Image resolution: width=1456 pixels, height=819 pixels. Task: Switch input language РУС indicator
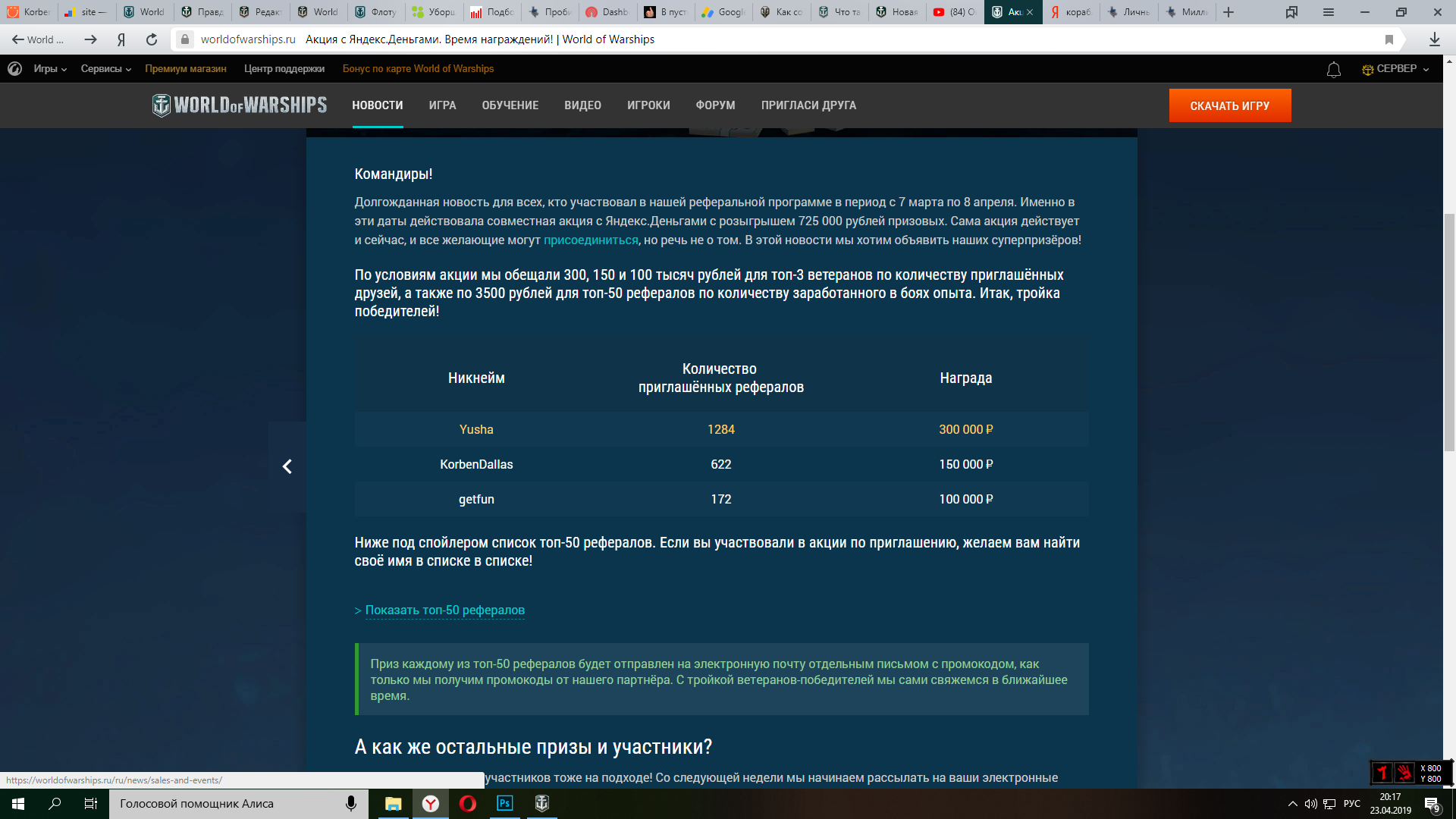point(1352,804)
